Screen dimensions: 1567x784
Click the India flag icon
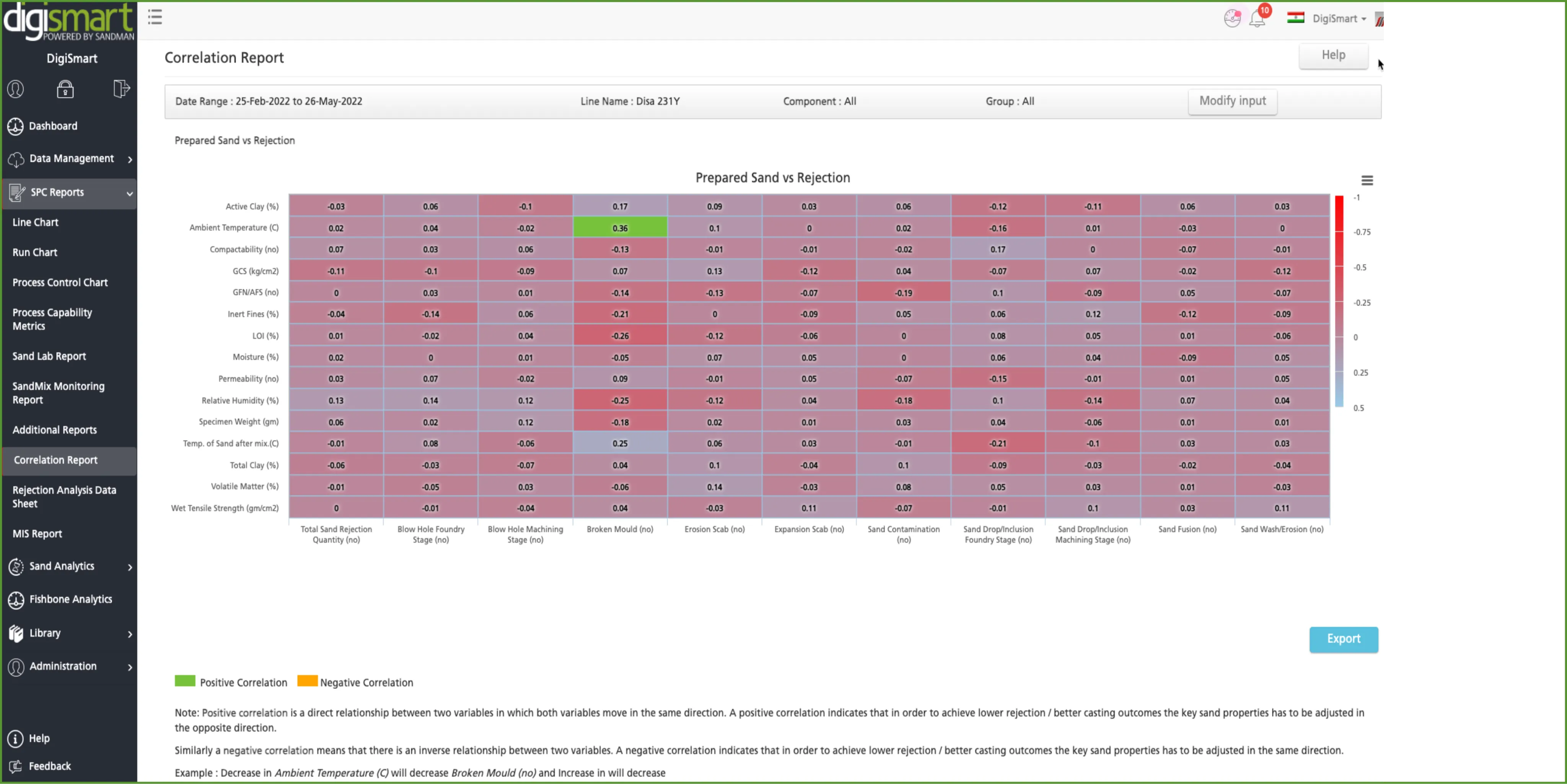click(1295, 18)
